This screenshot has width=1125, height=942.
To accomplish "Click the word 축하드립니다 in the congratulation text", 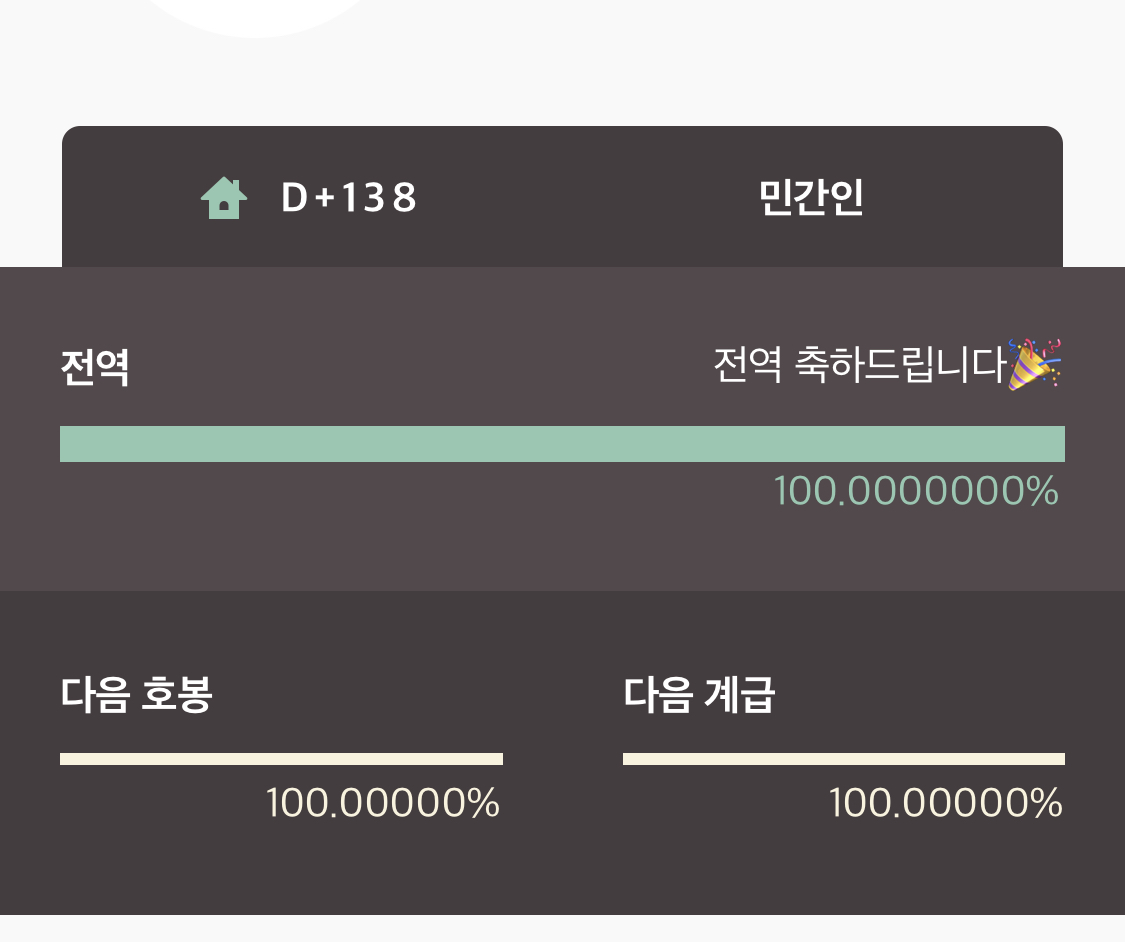I will coord(898,366).
